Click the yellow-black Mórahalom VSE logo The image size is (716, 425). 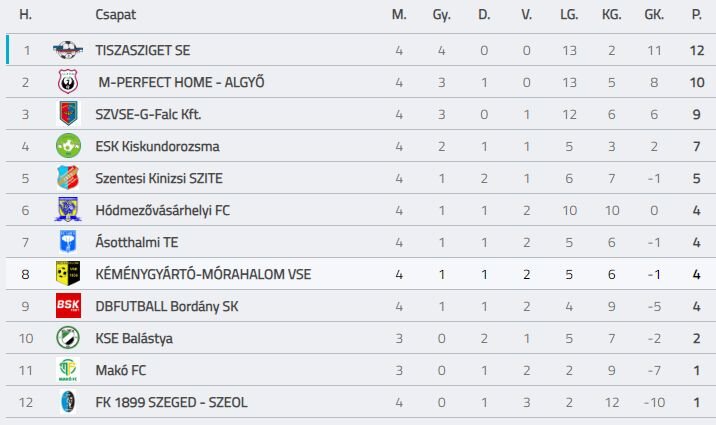click(x=68, y=273)
